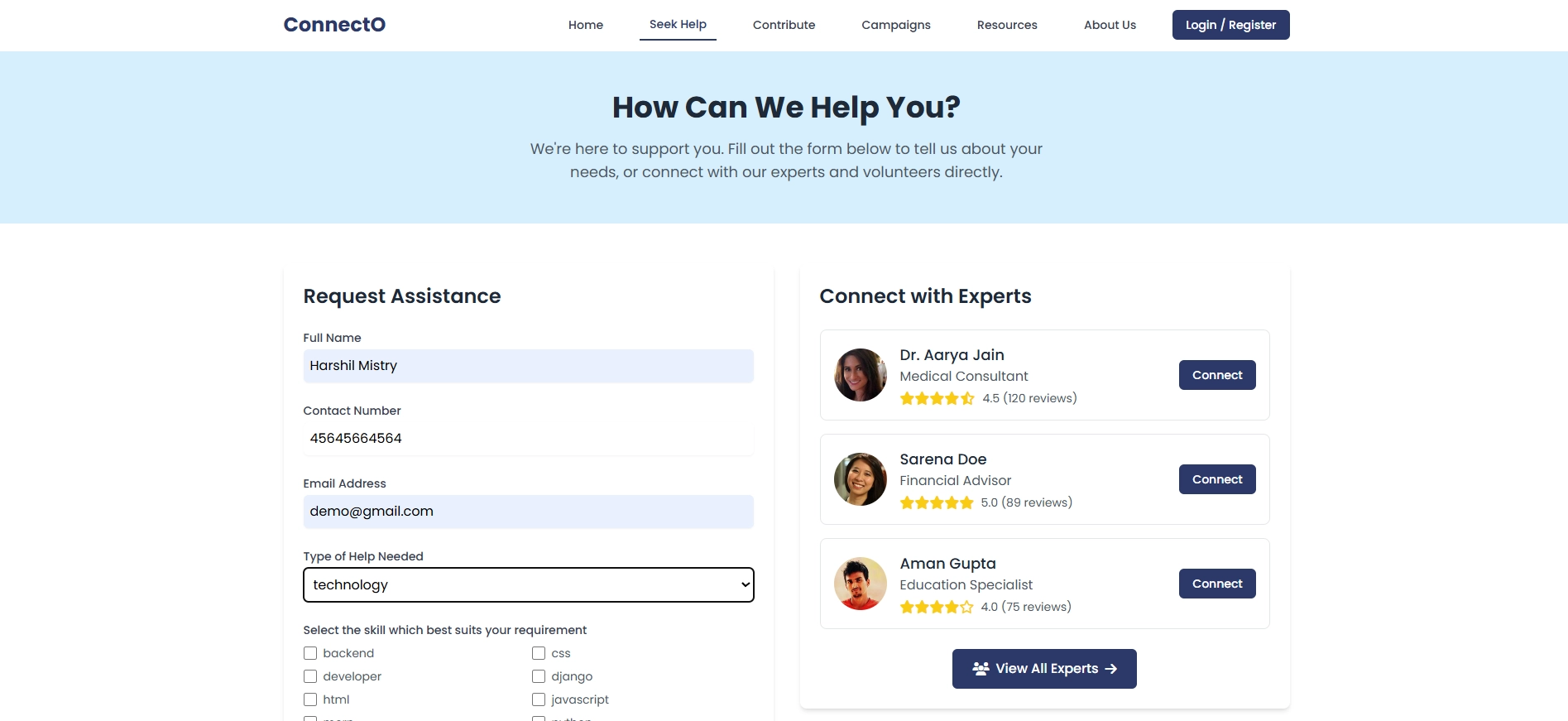Select the developer skill checkbox
The width and height of the screenshot is (1568, 721).
[x=310, y=676]
